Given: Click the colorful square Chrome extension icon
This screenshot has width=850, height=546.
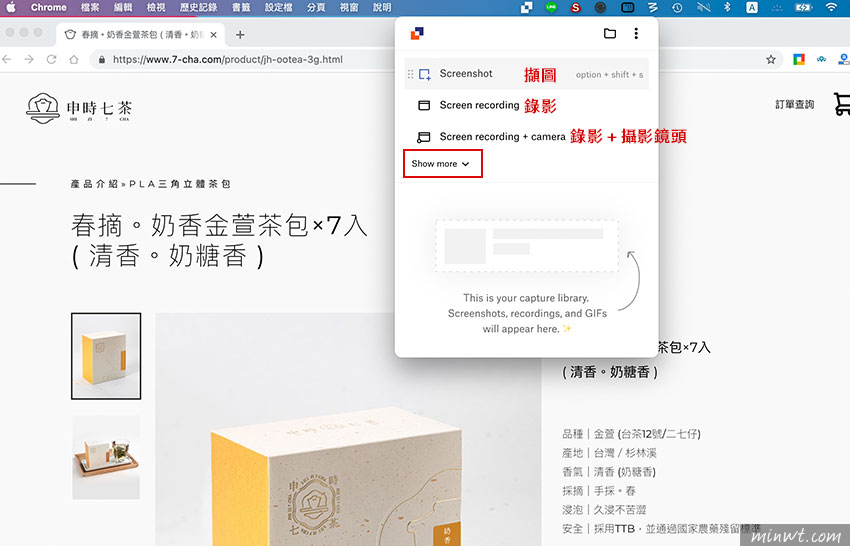Looking at the screenshot, I should coord(799,59).
